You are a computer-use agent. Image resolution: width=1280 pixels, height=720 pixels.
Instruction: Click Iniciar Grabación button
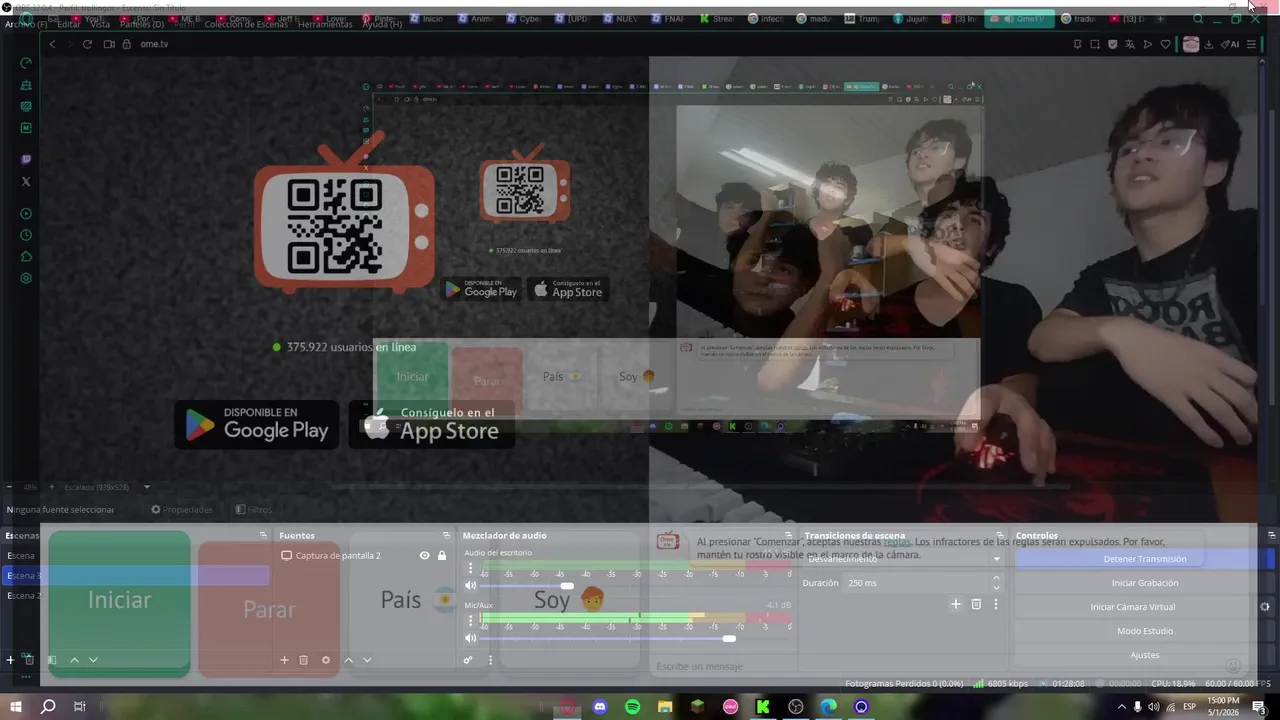(x=1145, y=583)
